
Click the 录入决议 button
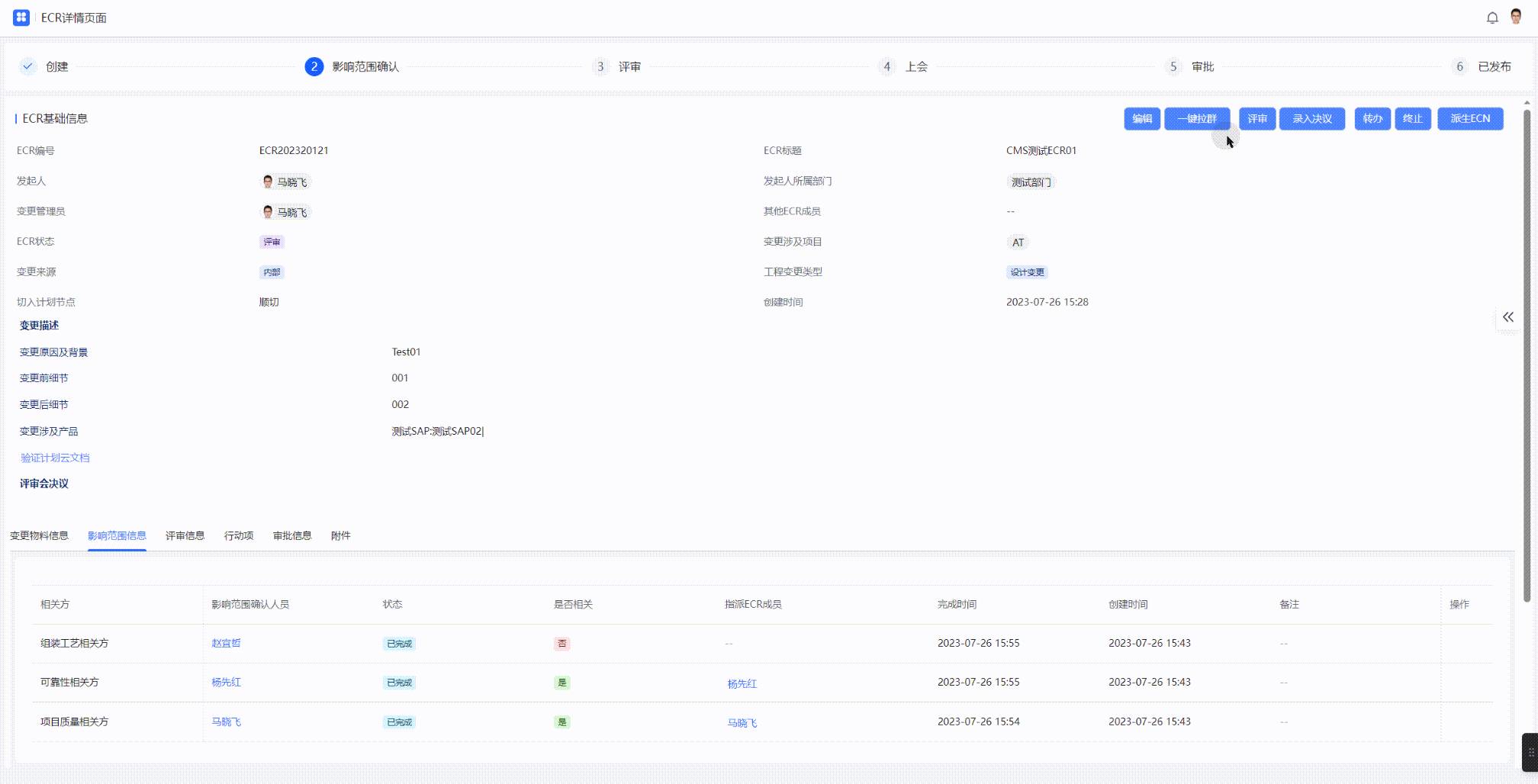[1311, 119]
